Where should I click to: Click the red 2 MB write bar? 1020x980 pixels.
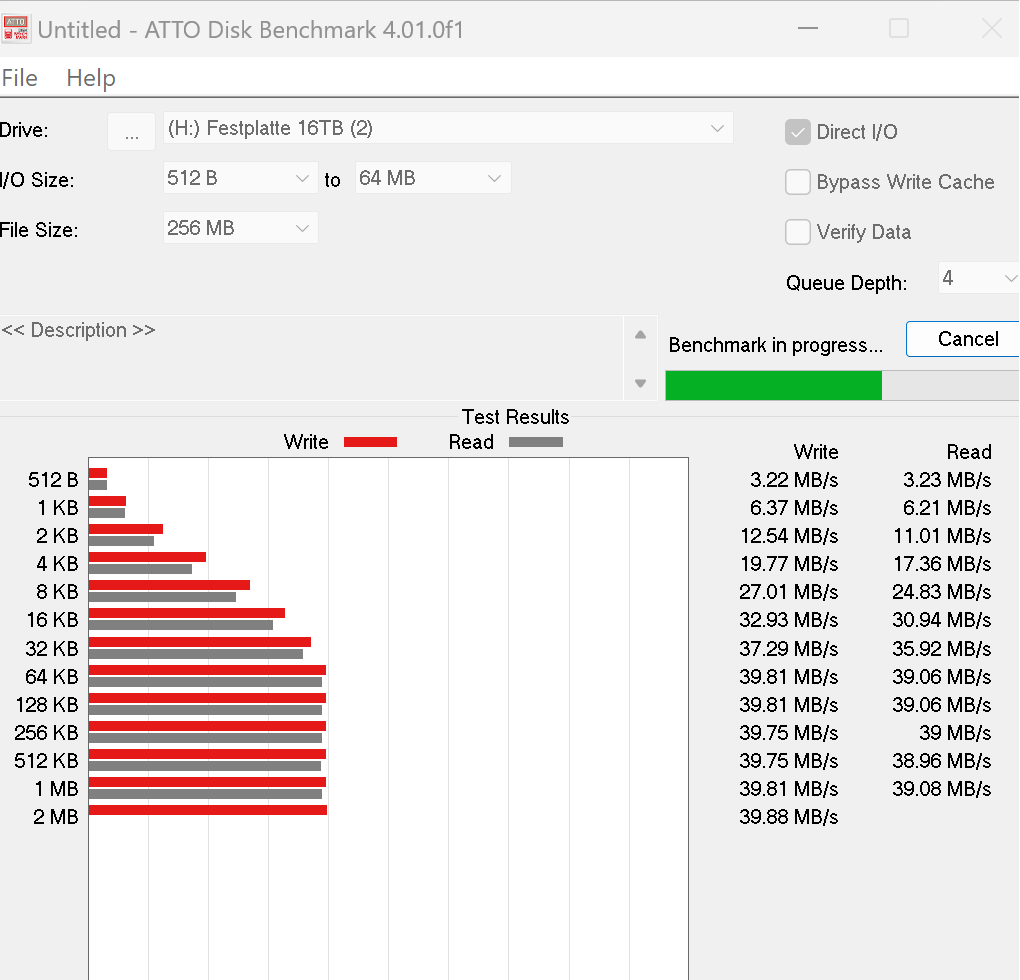click(208, 810)
